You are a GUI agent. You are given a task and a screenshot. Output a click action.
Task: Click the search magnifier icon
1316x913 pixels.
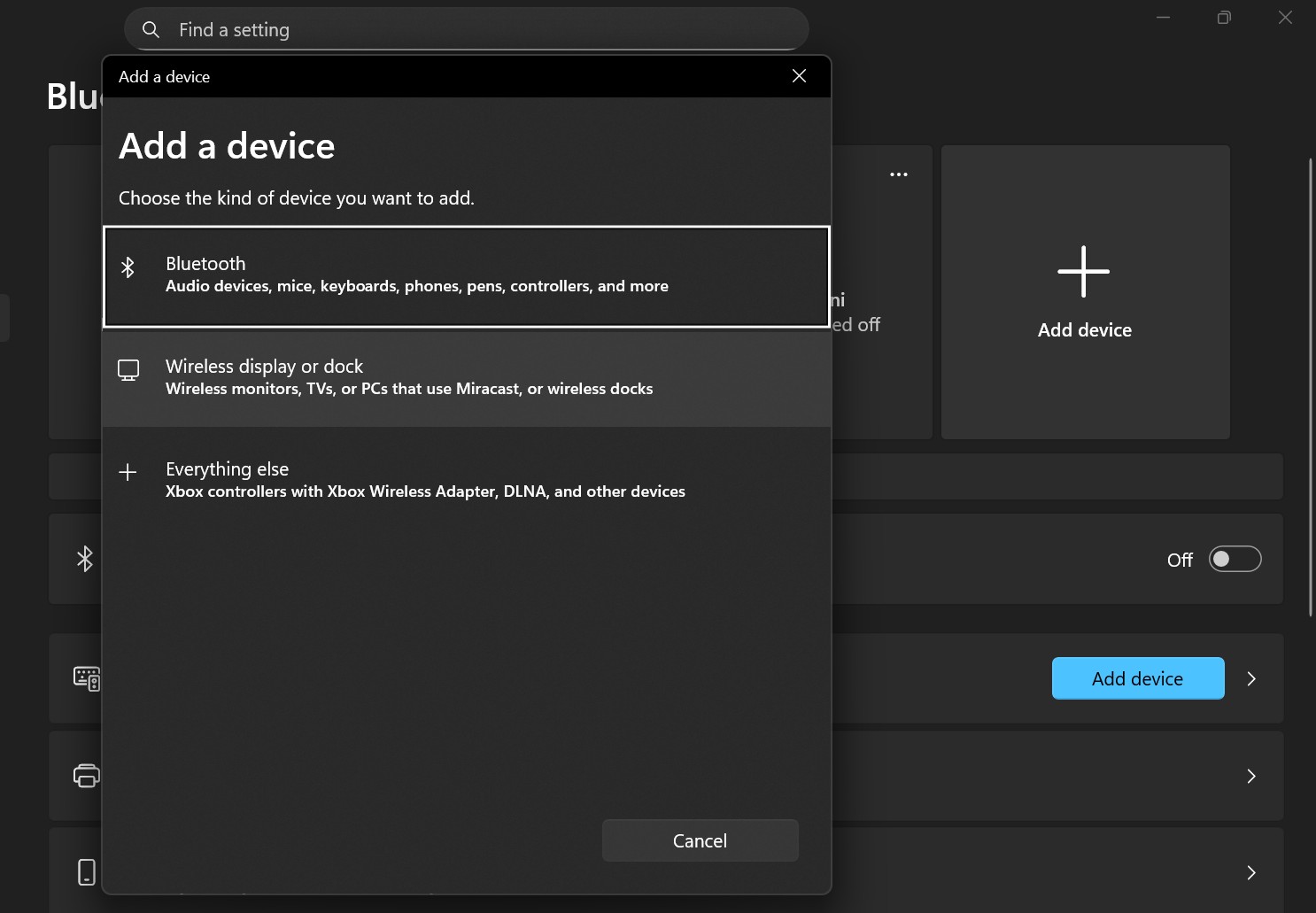(x=151, y=29)
